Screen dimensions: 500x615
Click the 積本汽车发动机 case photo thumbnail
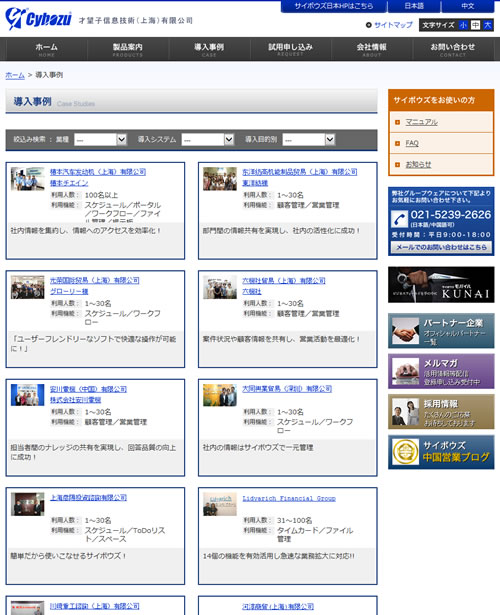pos(27,179)
